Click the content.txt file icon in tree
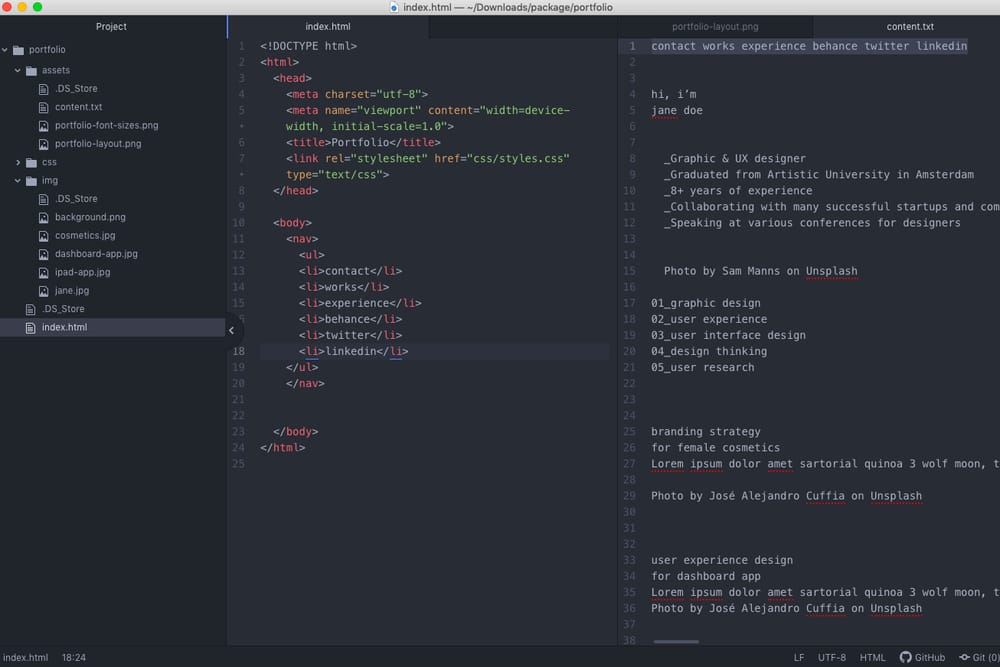Screen dimensions: 1000x667 [44, 107]
